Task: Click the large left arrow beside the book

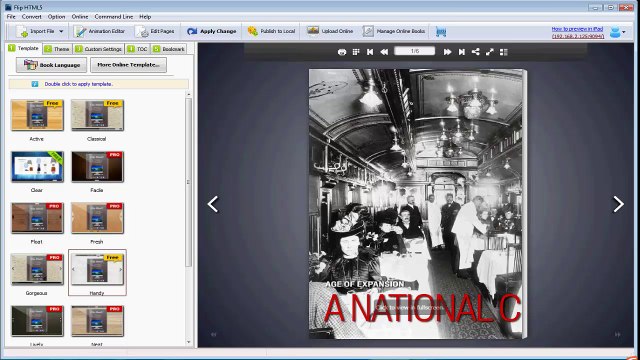Action: coord(213,204)
